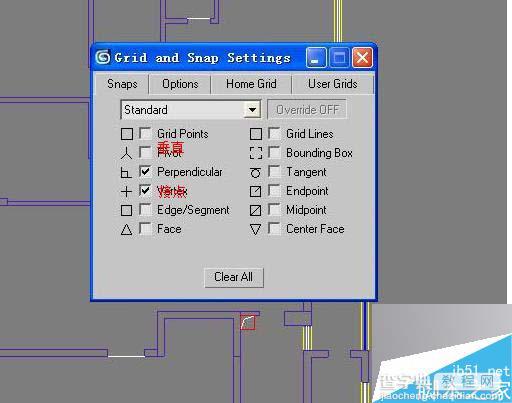The height and width of the screenshot is (403, 512).
Task: Click the Pivot tripod icon
Action: pyautogui.click(x=126, y=153)
